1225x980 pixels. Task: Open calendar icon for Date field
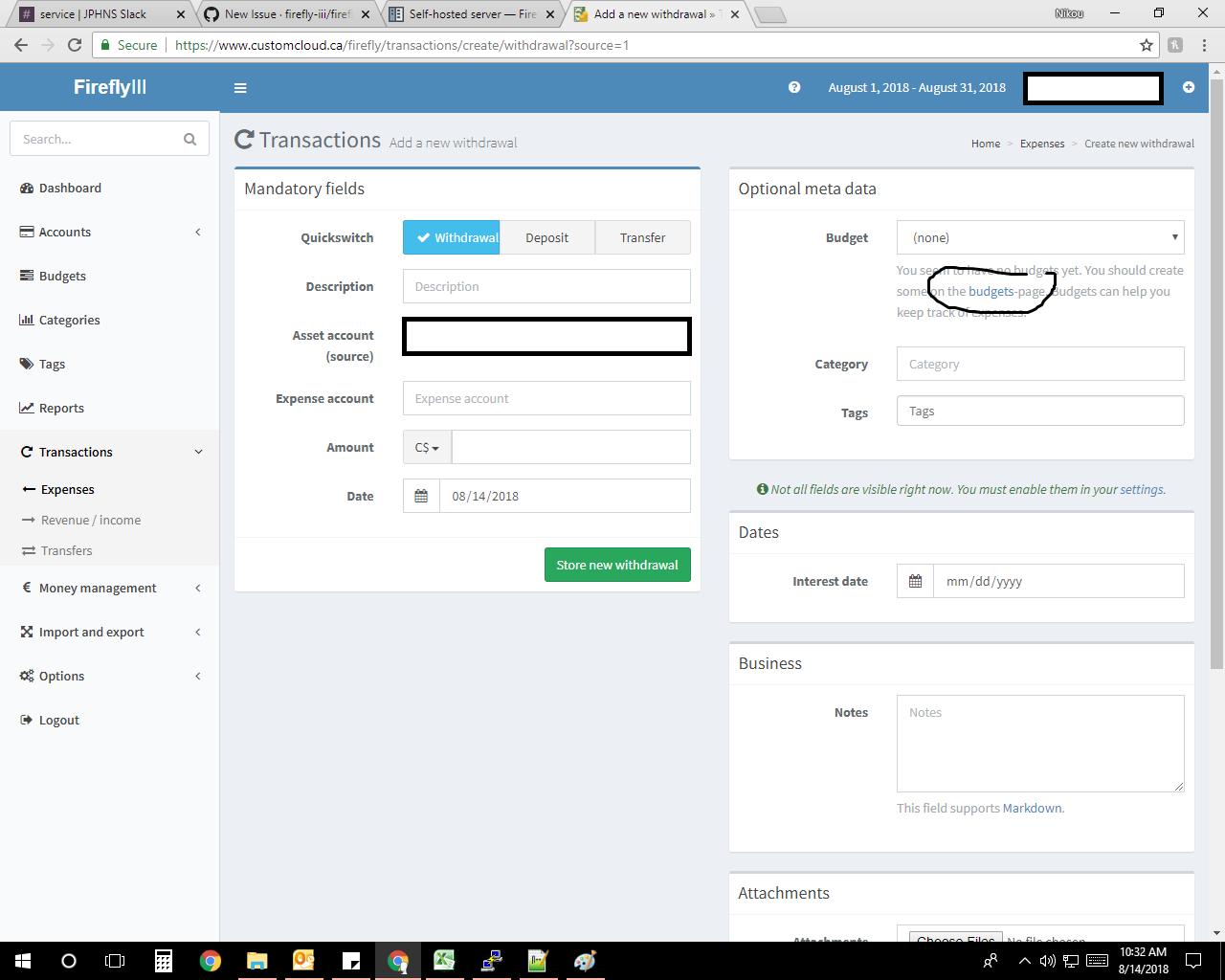[x=421, y=496]
